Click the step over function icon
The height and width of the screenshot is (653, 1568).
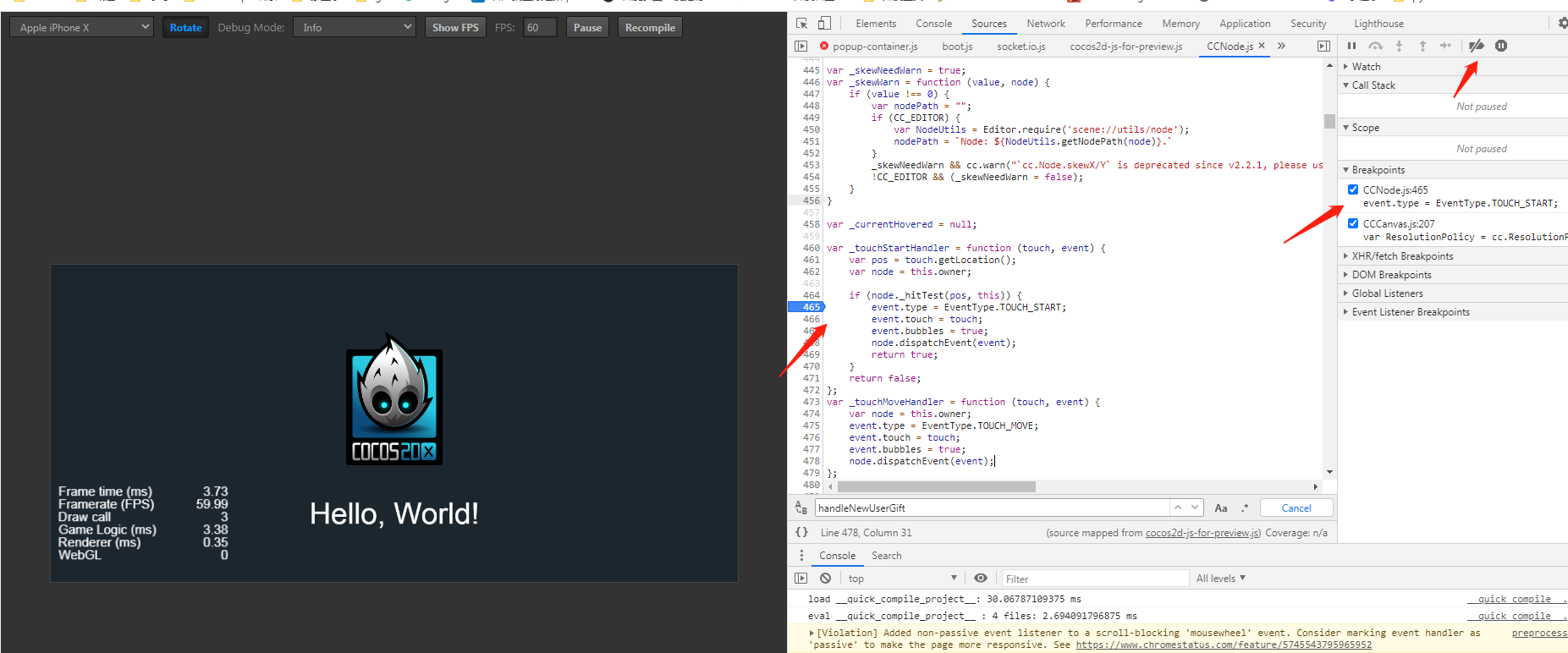click(1376, 46)
